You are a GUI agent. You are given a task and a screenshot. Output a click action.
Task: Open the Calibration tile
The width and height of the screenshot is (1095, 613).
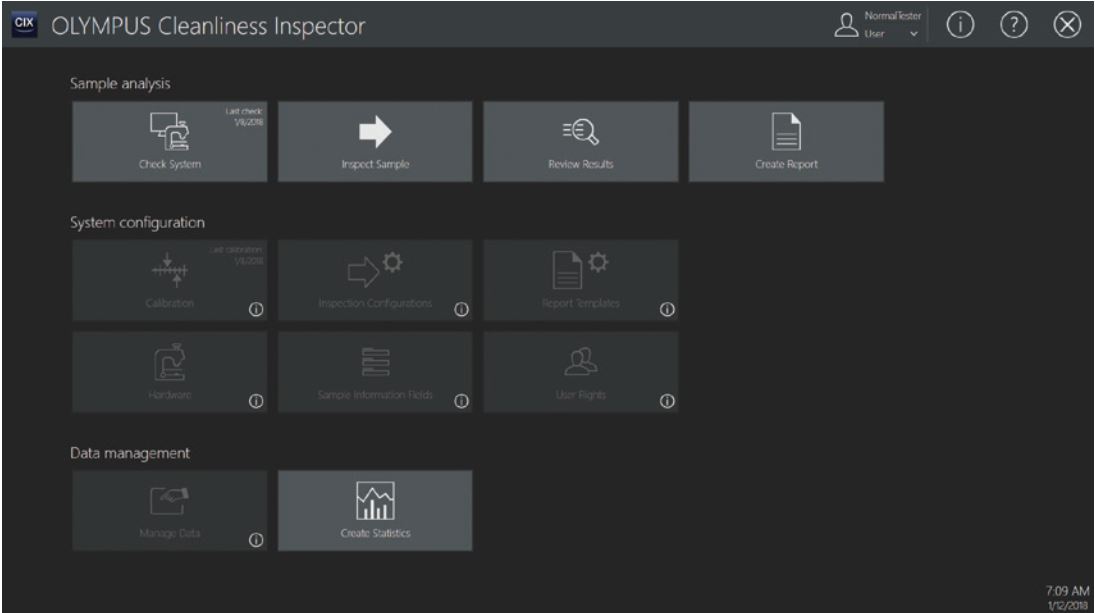170,281
